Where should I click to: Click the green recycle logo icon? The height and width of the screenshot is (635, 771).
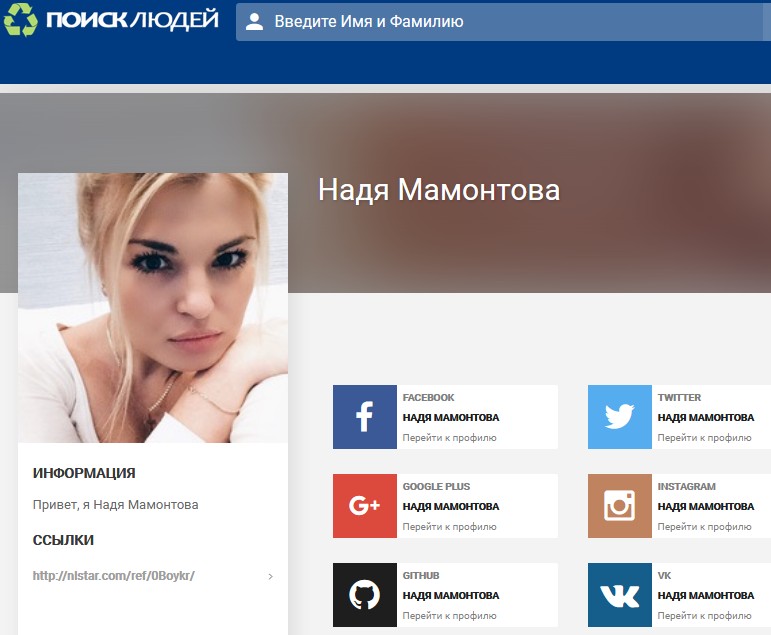pyautogui.click(x=20, y=20)
